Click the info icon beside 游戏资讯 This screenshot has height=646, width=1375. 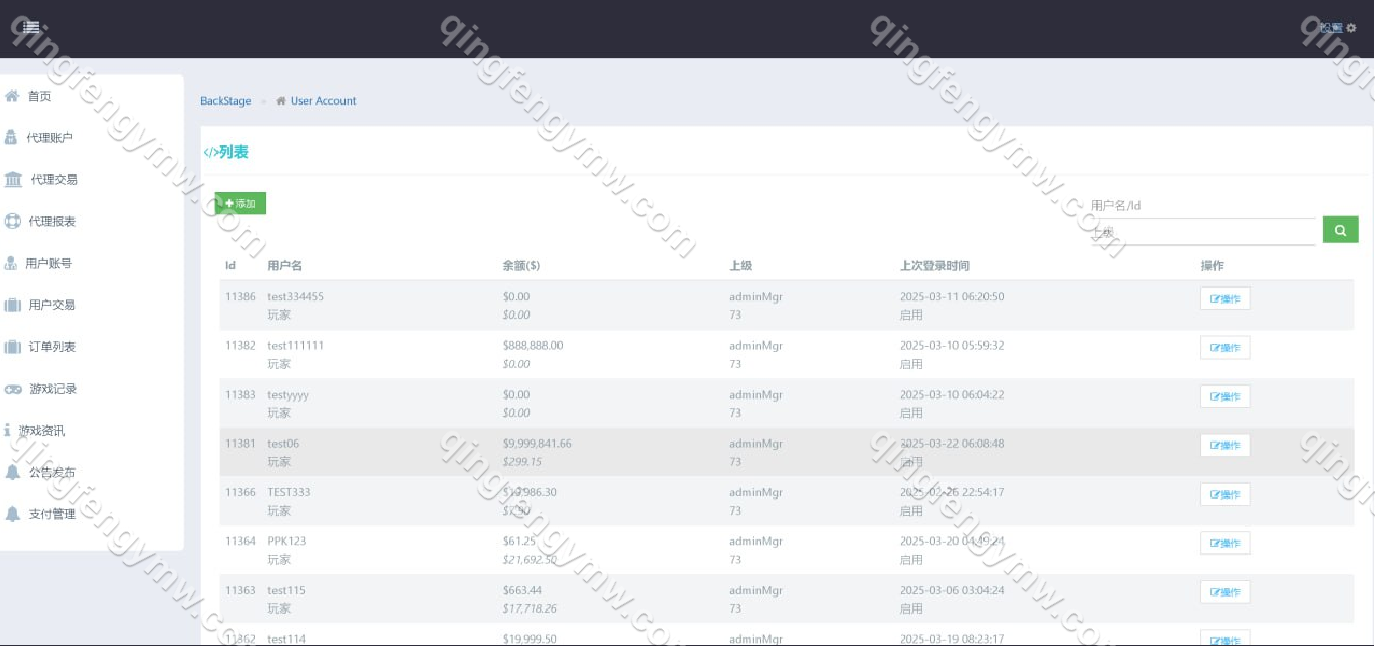pos(7,430)
